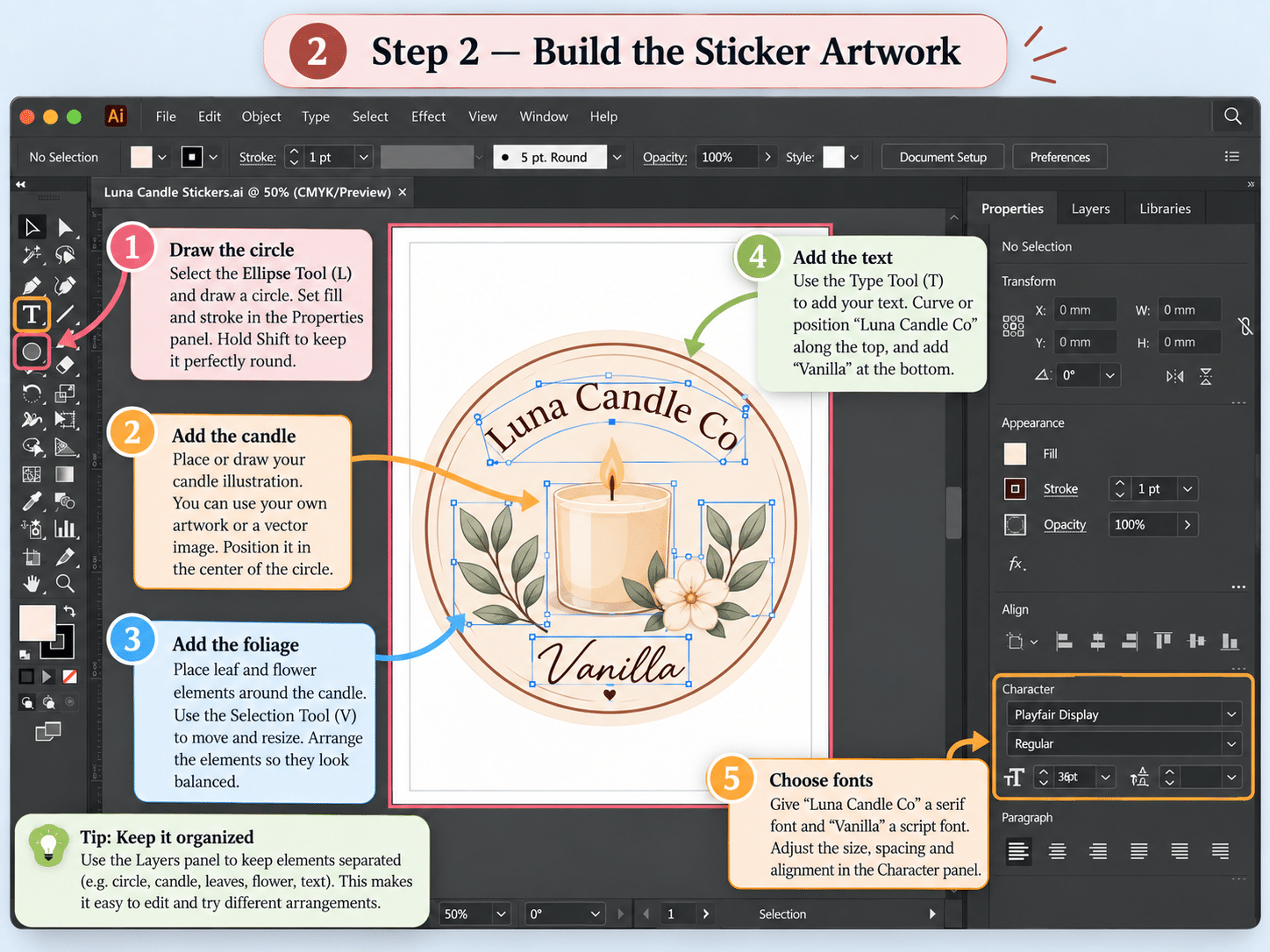The width and height of the screenshot is (1270, 952).
Task: Click the control bar fill color swatch
Action: (x=140, y=157)
